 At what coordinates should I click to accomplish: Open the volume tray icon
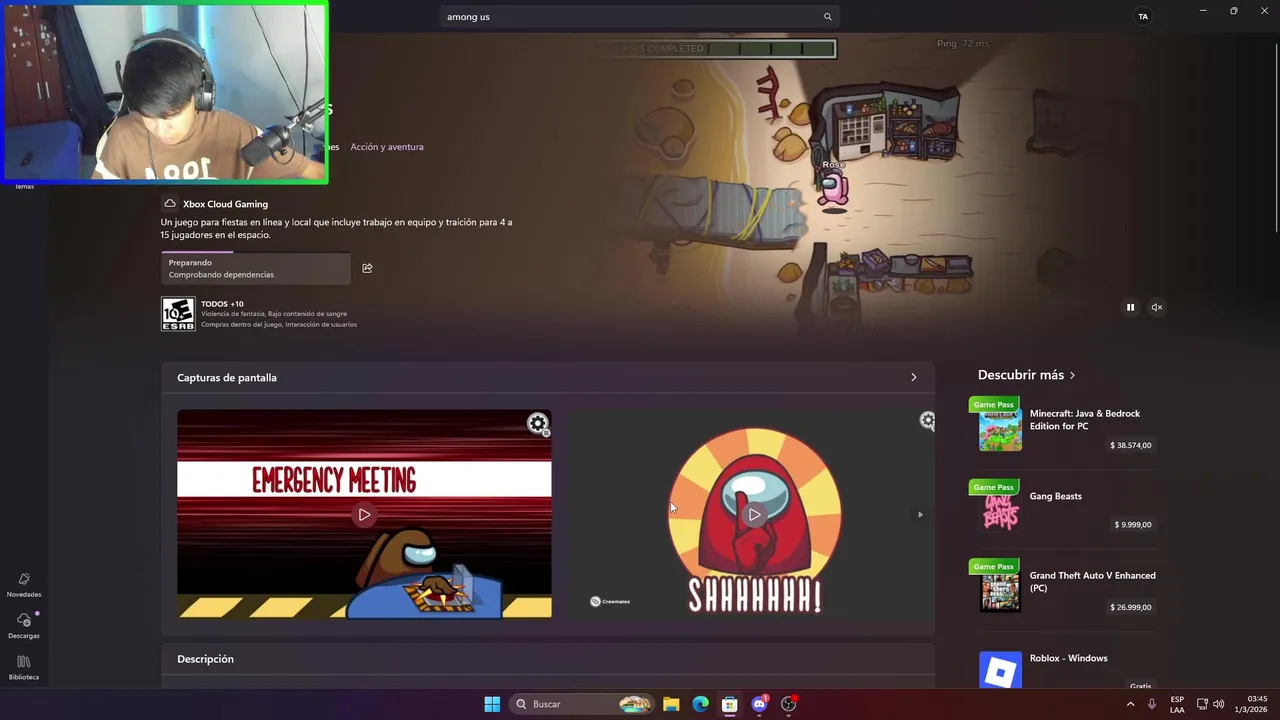click(x=1218, y=704)
